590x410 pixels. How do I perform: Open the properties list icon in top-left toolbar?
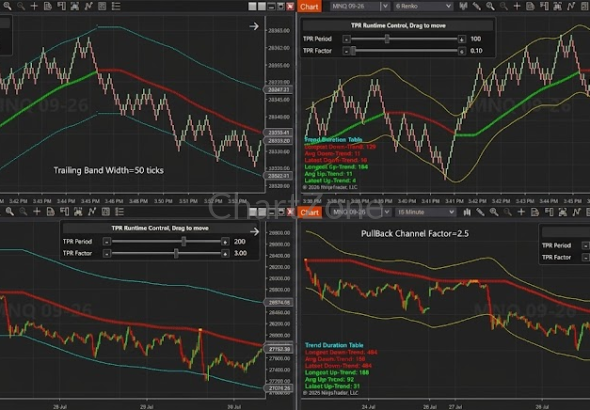coord(116,6)
